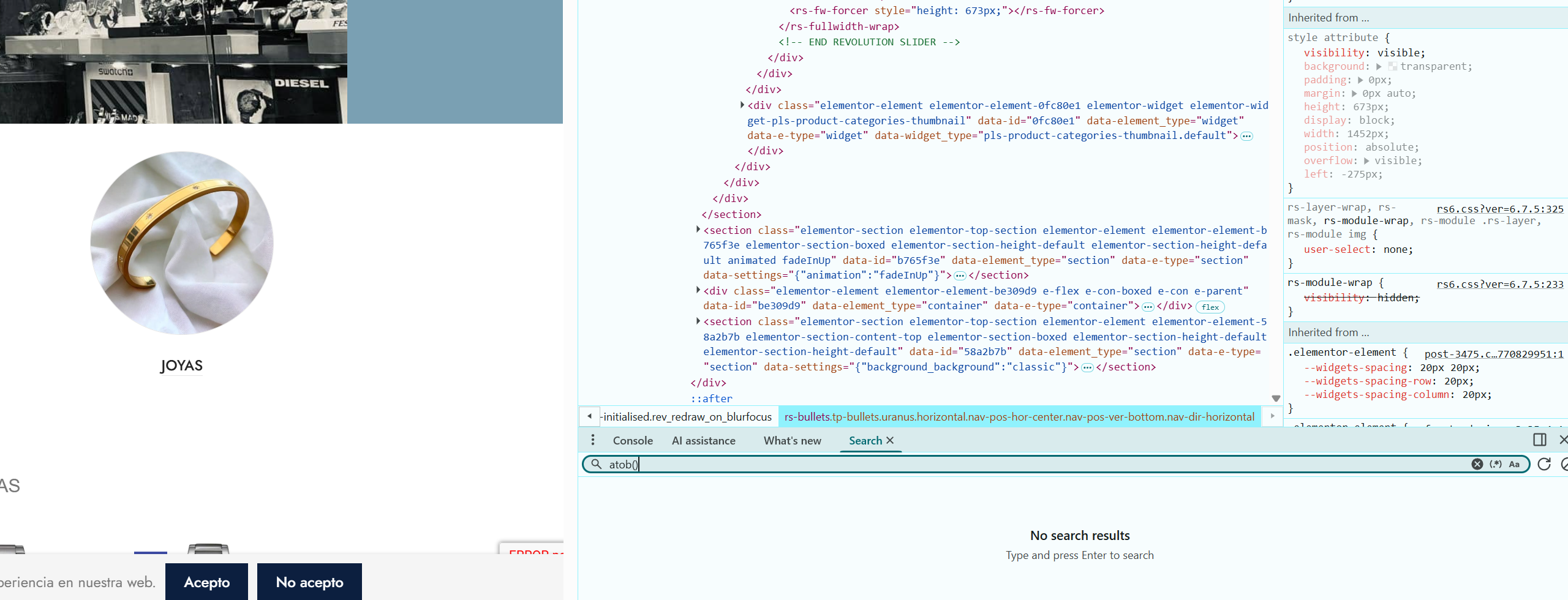Screen dimensions: 1568x600
Task: Toggle drawer side-by-side dock layout icon
Action: point(1539,440)
